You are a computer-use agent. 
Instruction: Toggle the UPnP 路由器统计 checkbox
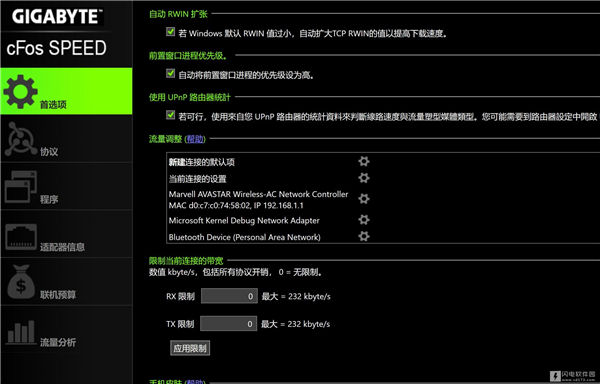tap(171, 115)
